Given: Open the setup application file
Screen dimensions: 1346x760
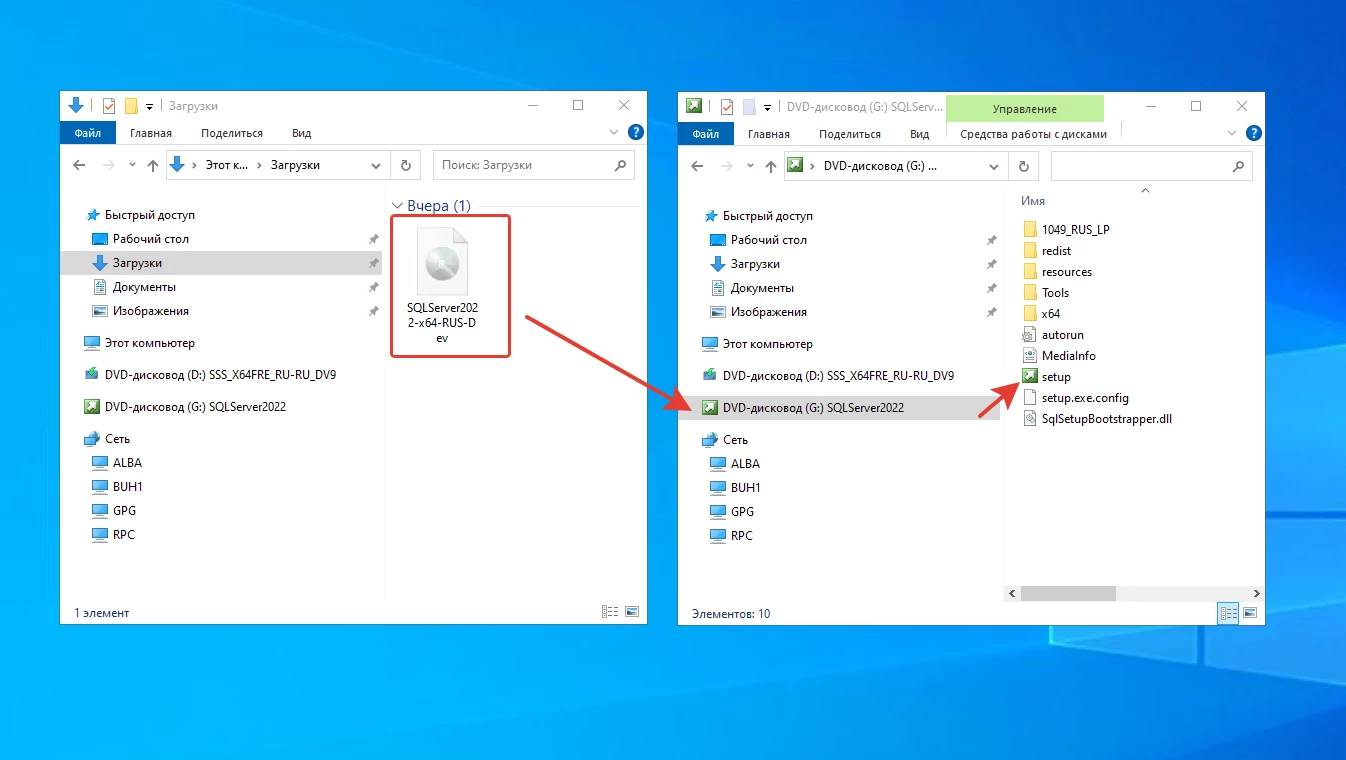Looking at the screenshot, I should tap(1055, 377).
